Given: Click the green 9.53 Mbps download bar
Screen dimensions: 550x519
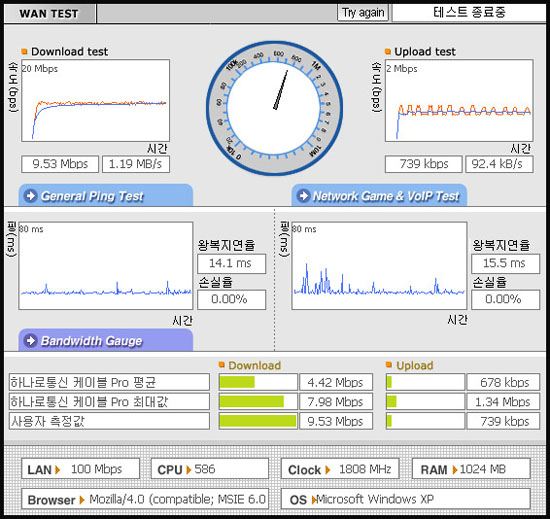Looking at the screenshot, I should point(258,421).
